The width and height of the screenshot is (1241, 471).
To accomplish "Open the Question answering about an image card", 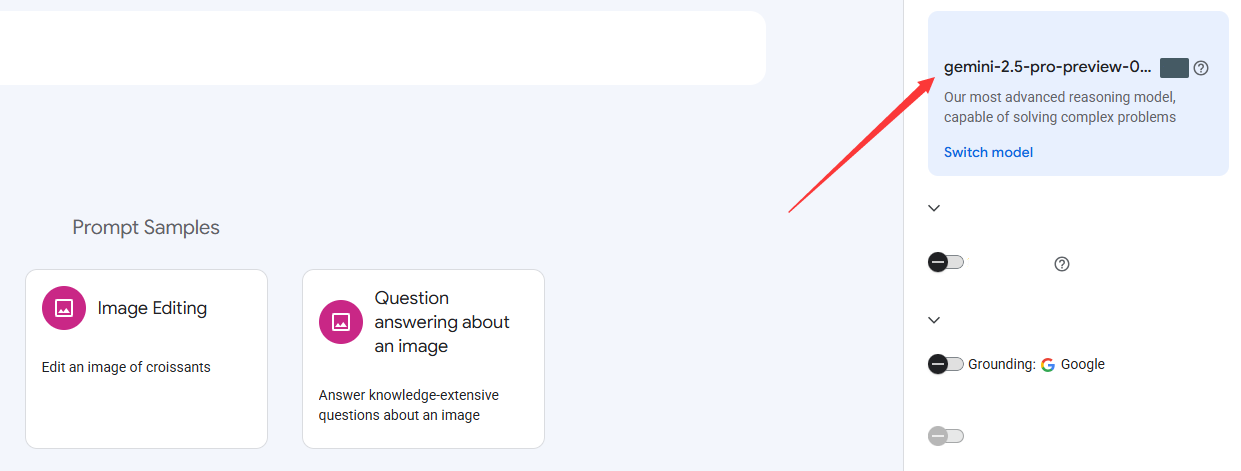I will (x=423, y=359).
